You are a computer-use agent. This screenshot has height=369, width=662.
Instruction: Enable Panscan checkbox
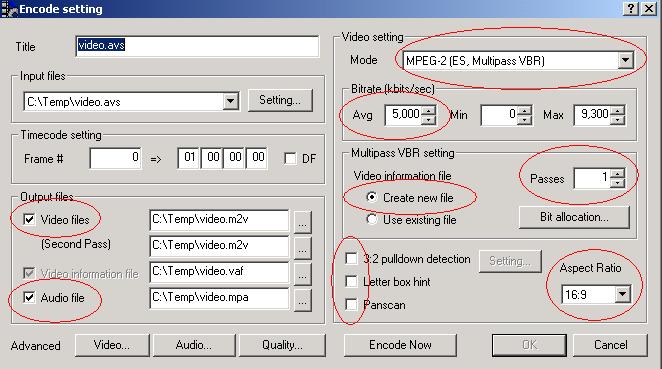(x=351, y=304)
